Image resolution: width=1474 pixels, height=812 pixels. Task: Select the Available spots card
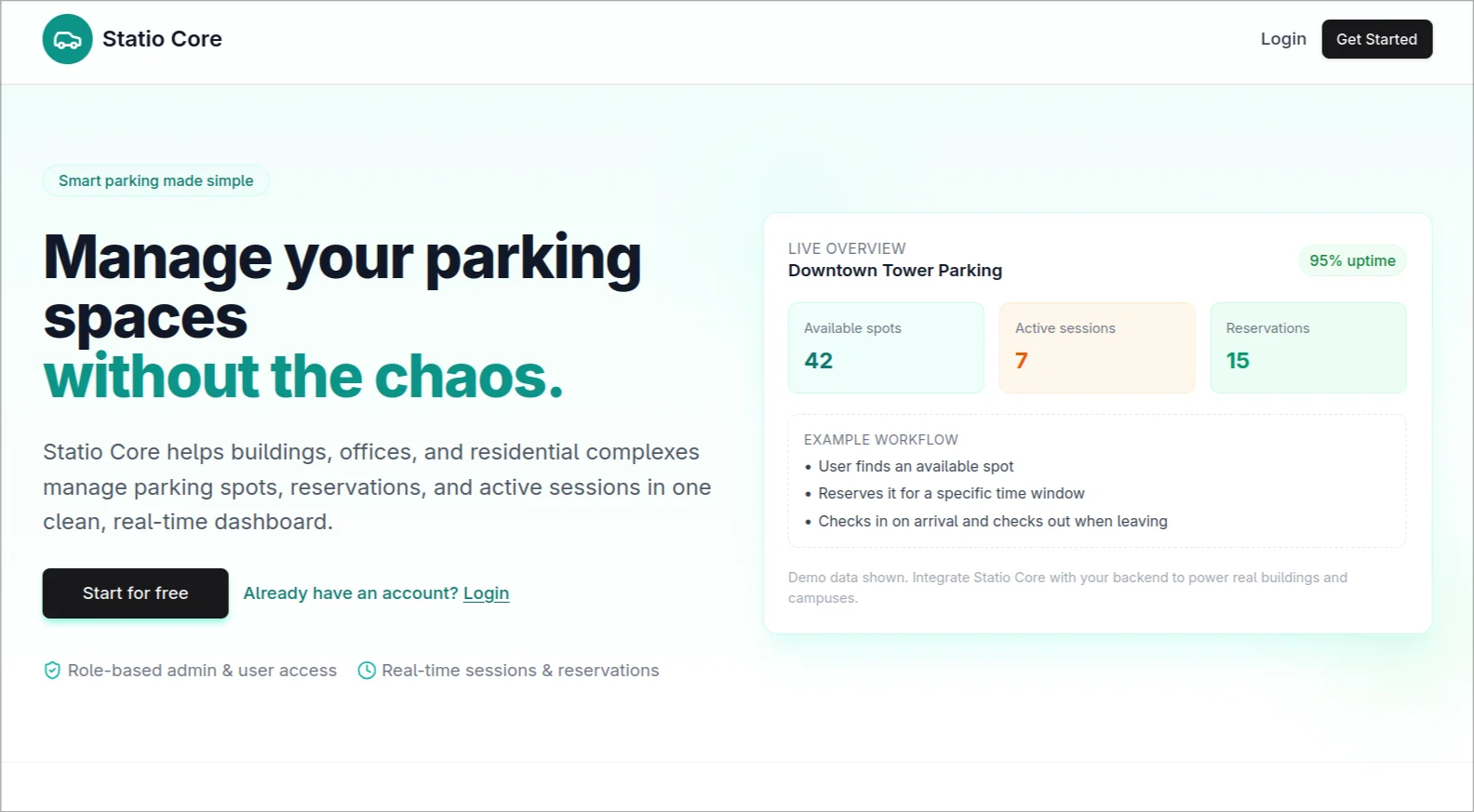pos(885,347)
